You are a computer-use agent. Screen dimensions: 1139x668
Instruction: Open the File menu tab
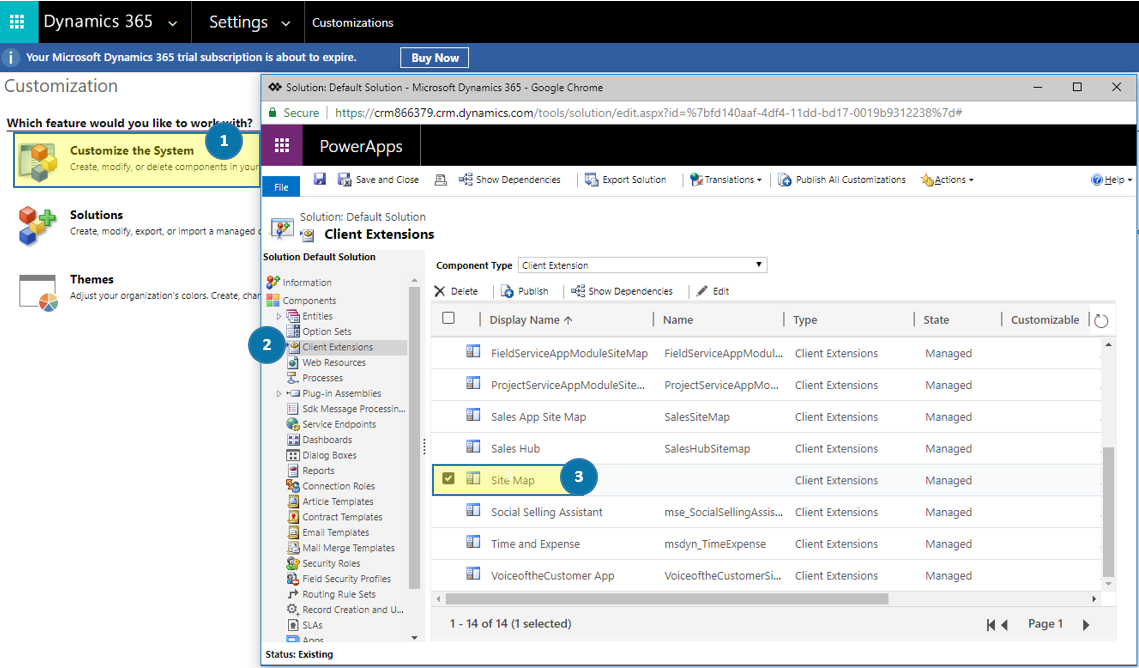click(281, 187)
